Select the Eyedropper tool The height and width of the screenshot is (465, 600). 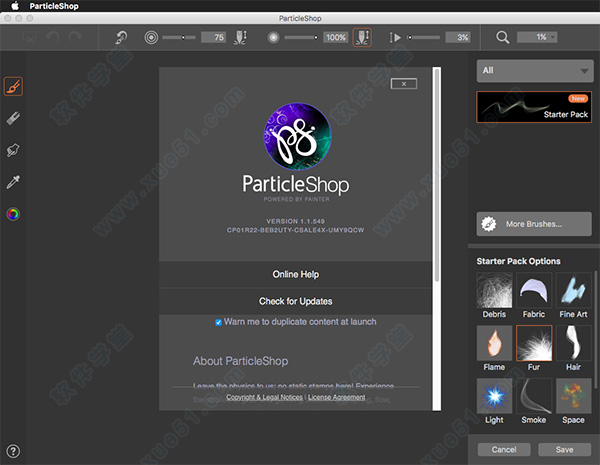point(13,182)
